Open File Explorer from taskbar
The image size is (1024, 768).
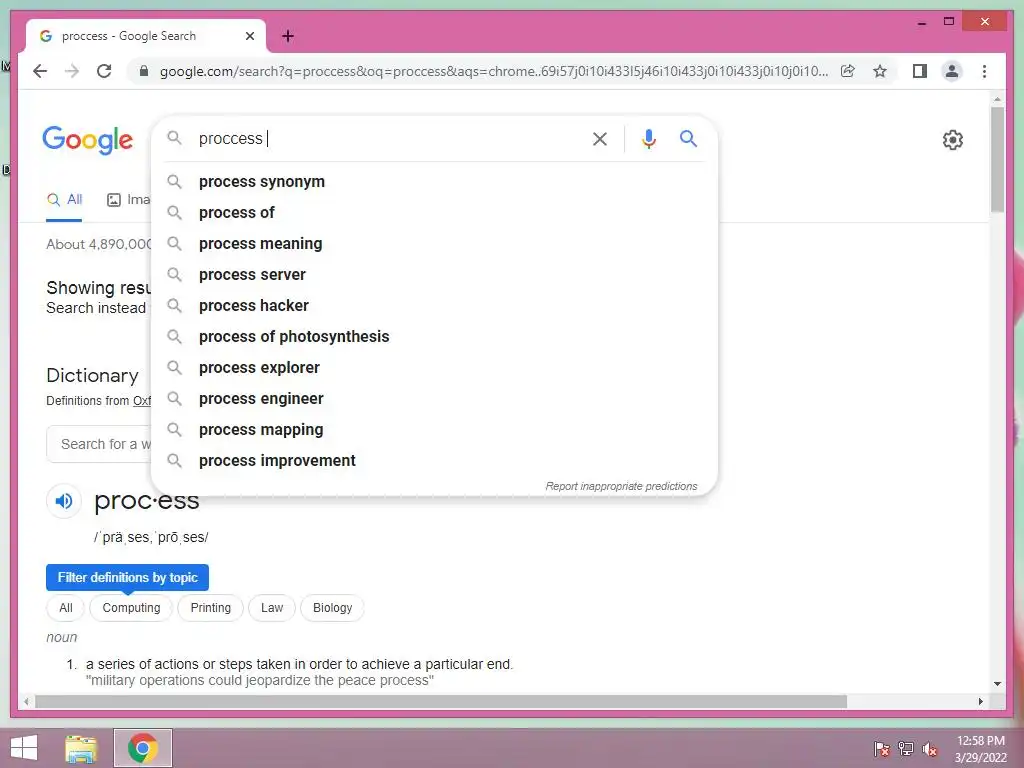[81, 748]
